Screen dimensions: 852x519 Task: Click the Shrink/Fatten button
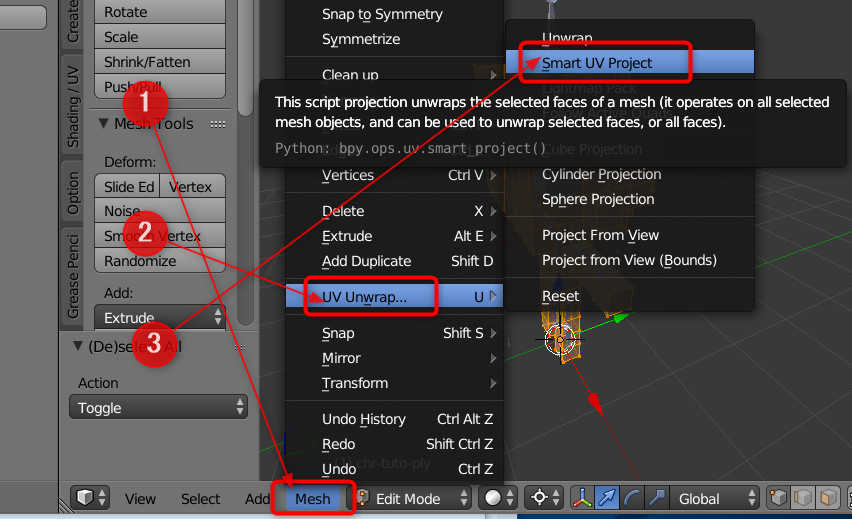pyautogui.click(x=160, y=61)
